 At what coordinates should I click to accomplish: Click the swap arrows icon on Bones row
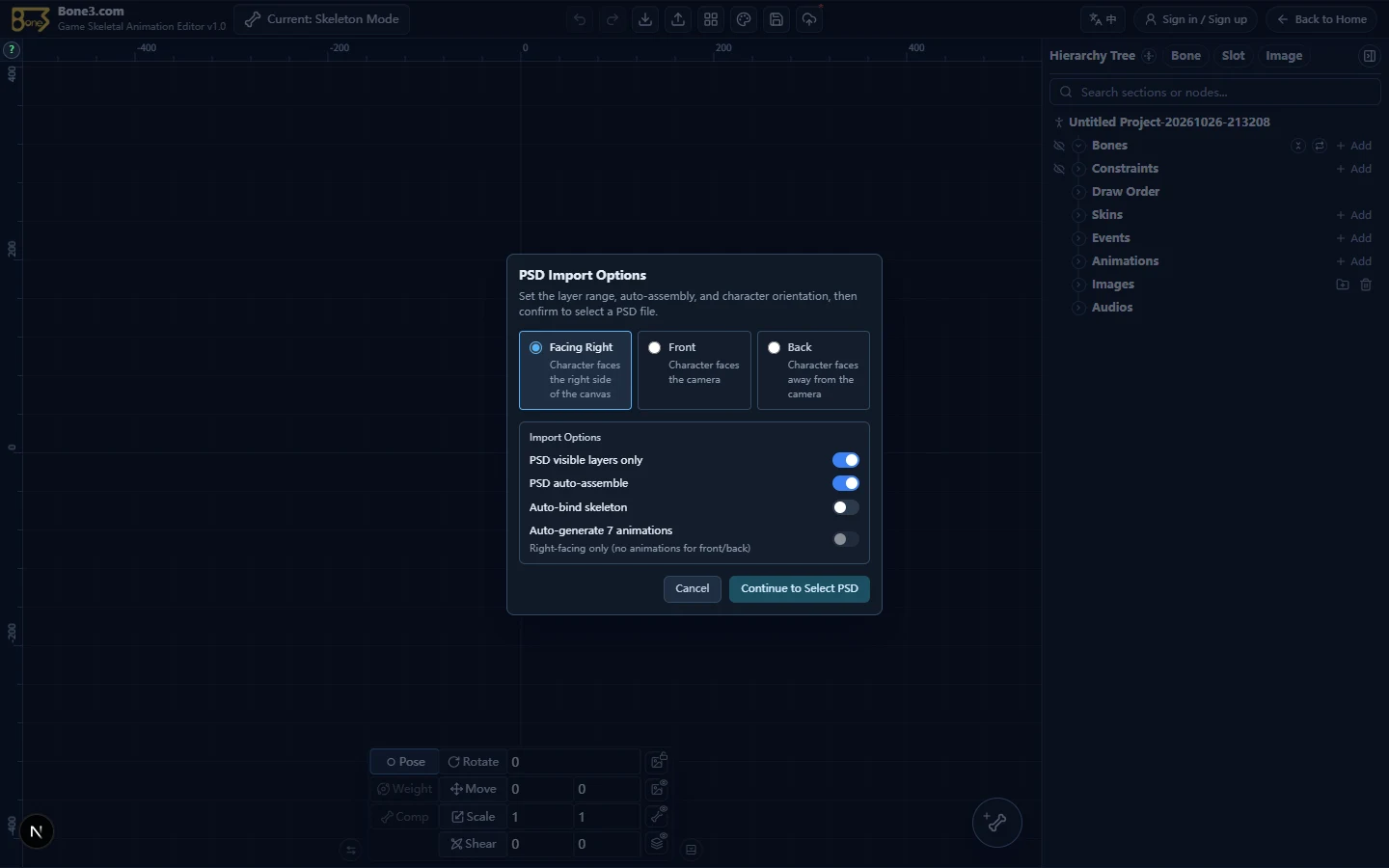point(1320,146)
